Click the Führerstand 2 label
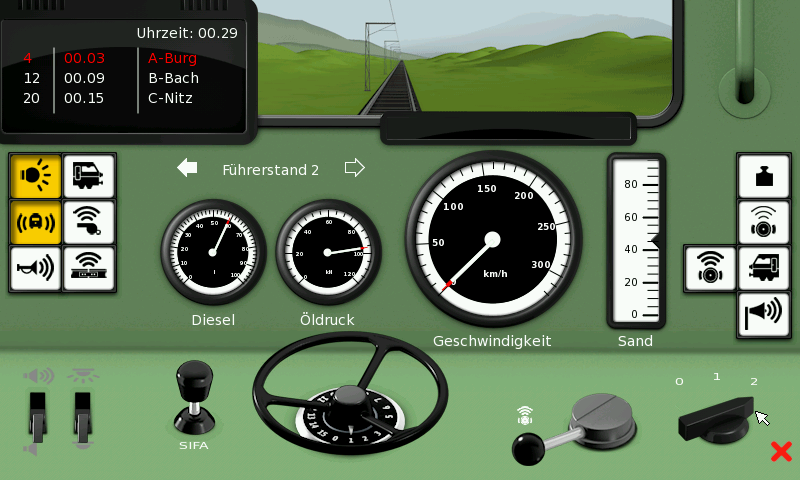Image resolution: width=800 pixels, height=480 pixels. 270,170
